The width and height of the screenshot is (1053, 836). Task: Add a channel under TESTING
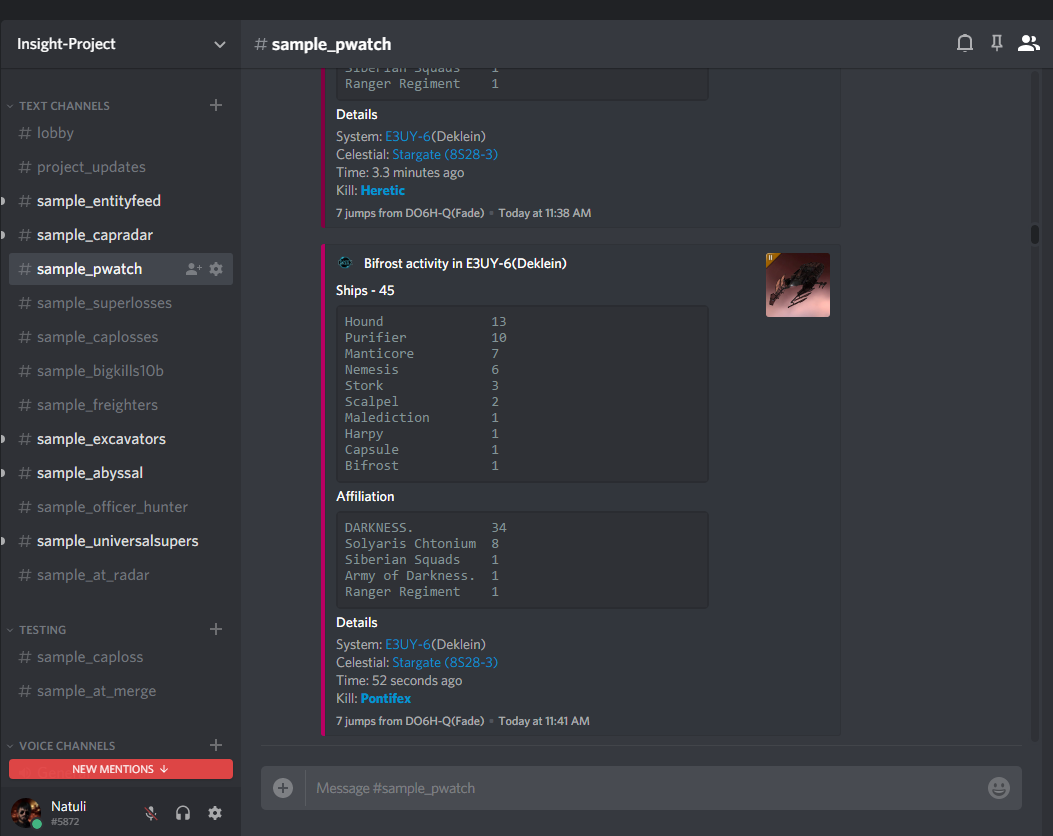216,629
